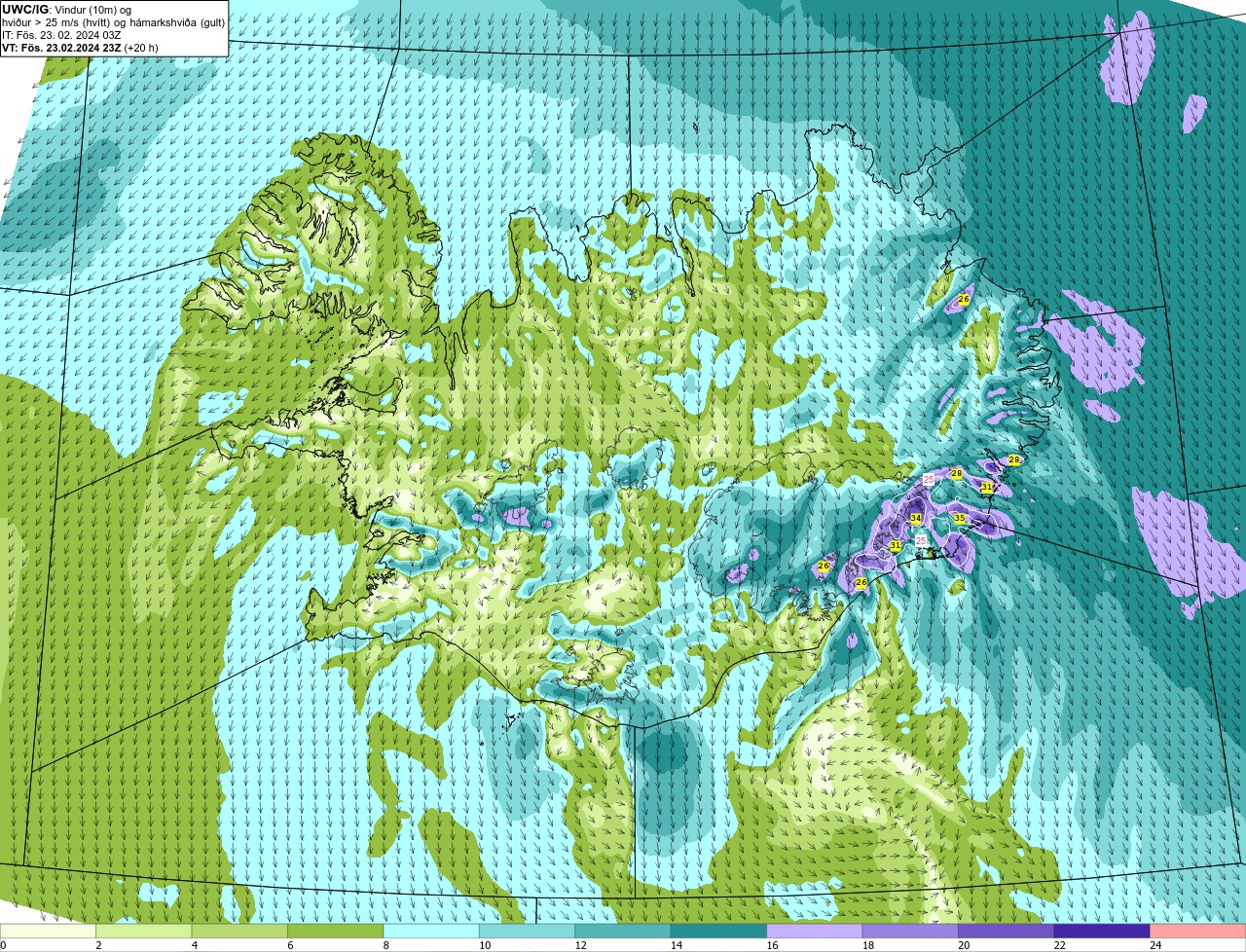Click the scale tick label "24"
This screenshot has height=952, width=1246.
1154,945
